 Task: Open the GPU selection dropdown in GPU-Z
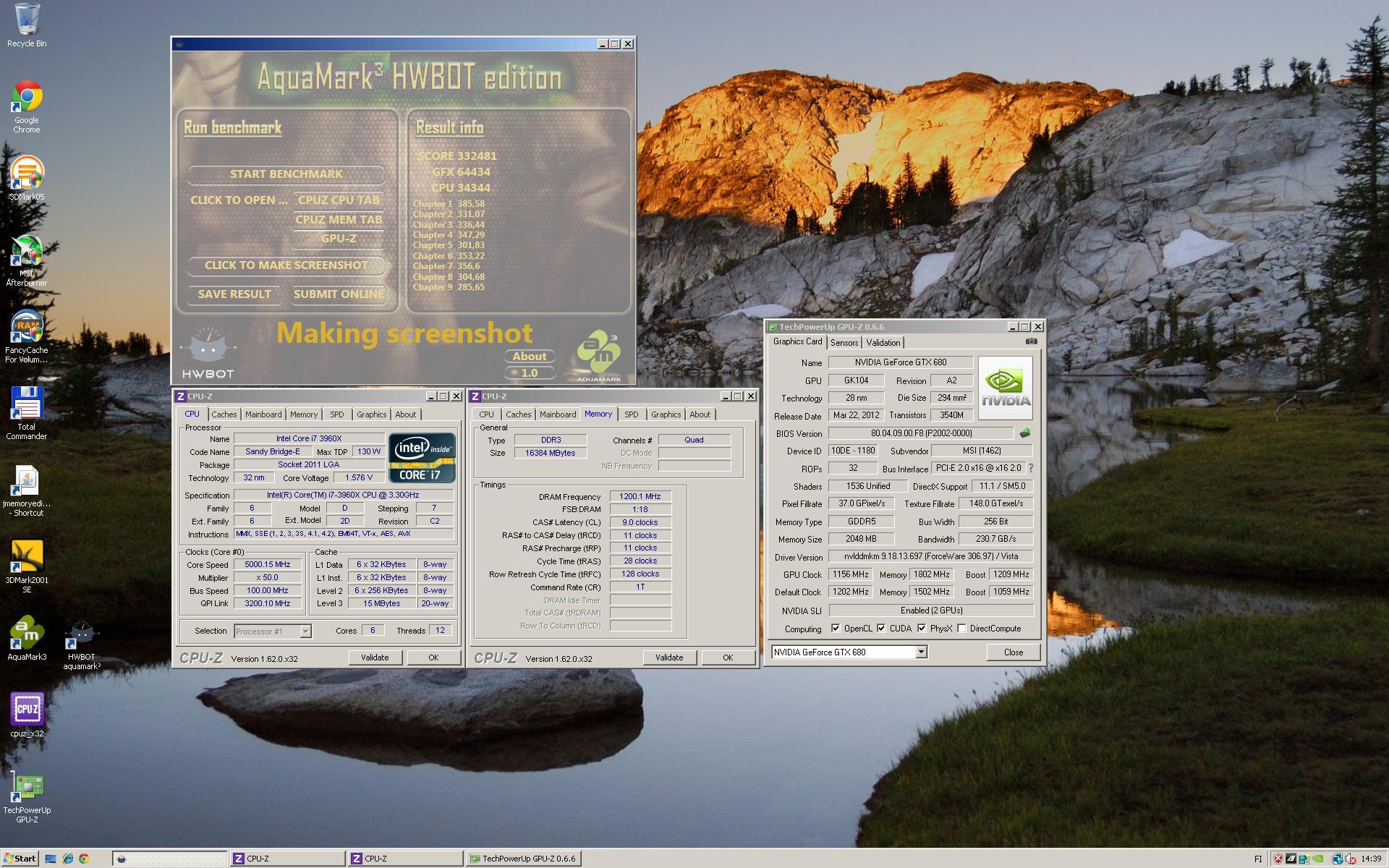point(921,652)
